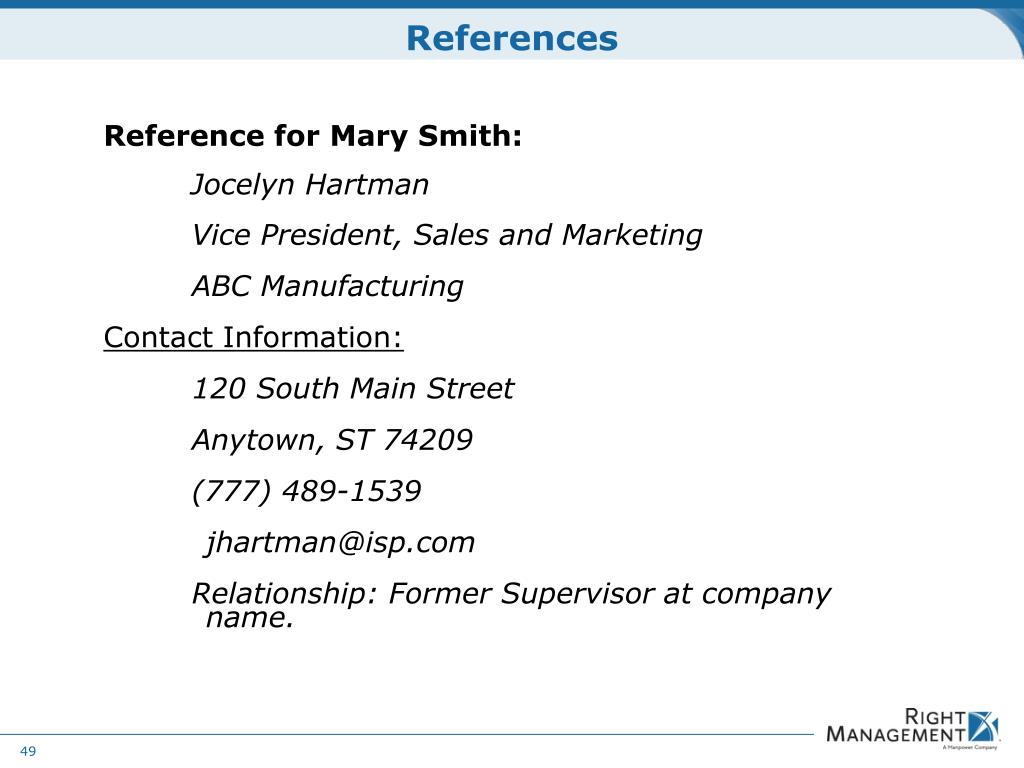Click slide number 49 in footer

(28, 751)
